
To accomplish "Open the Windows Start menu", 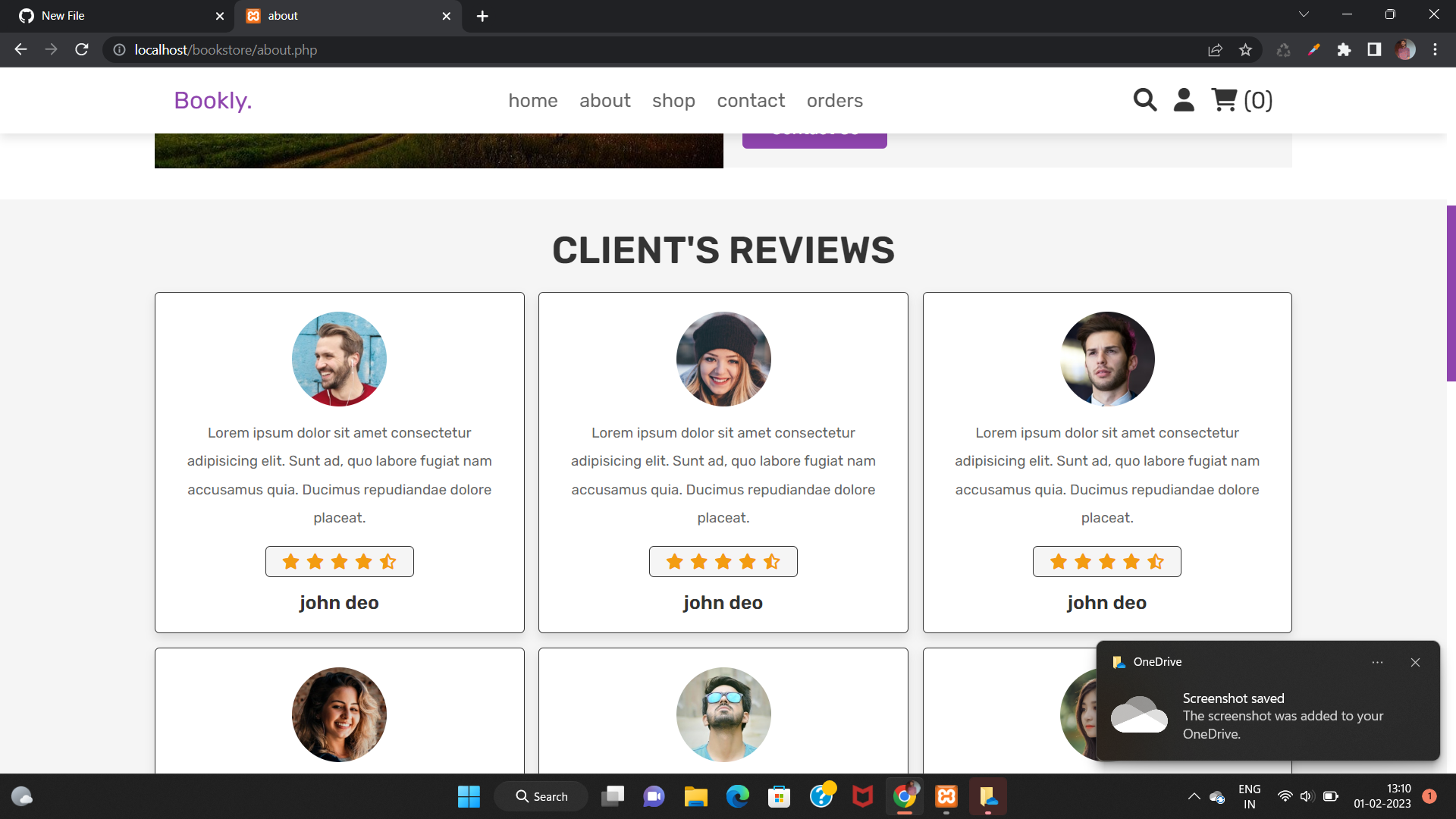I will [469, 796].
